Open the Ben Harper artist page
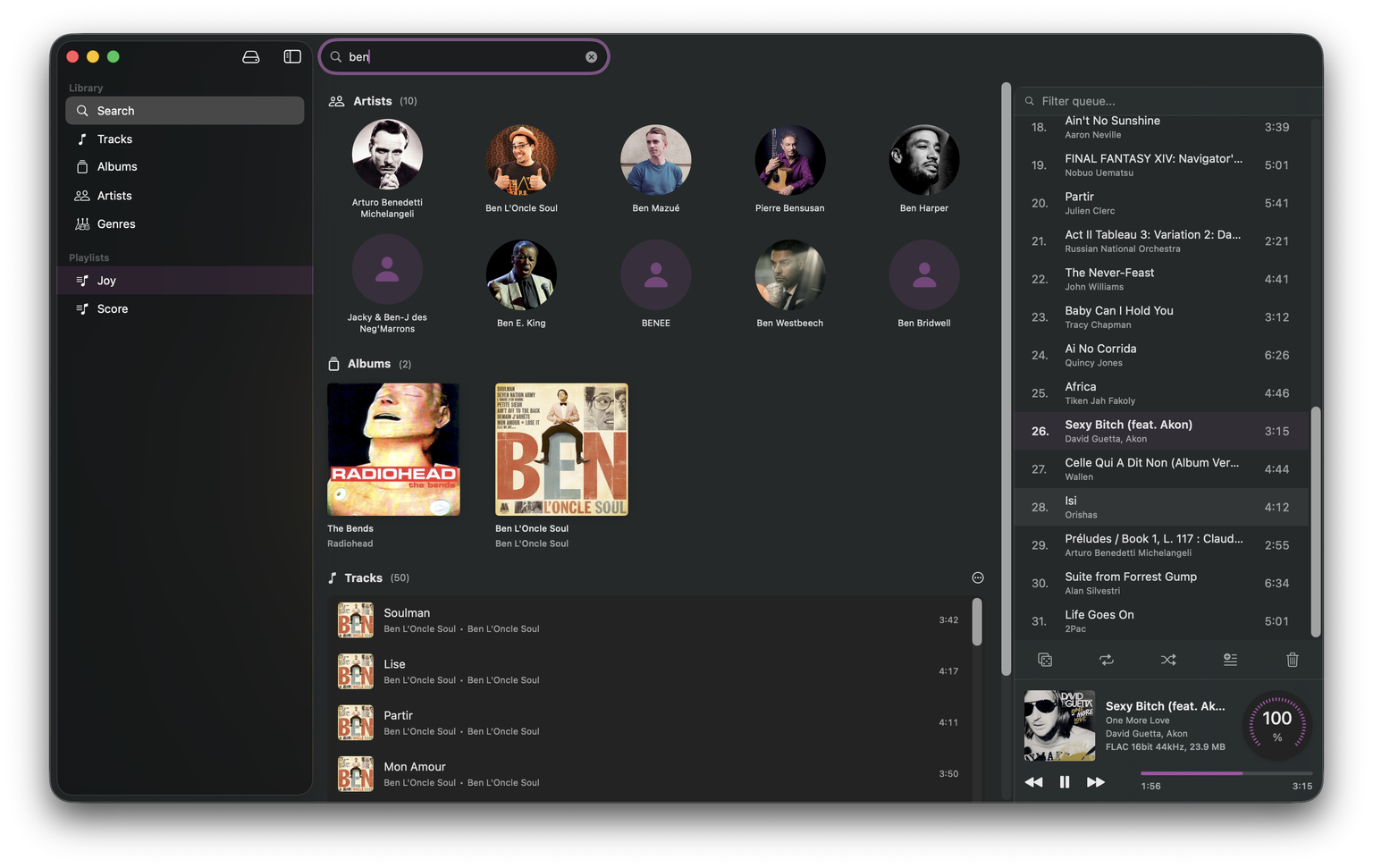The height and width of the screenshot is (868, 1373). (923, 161)
